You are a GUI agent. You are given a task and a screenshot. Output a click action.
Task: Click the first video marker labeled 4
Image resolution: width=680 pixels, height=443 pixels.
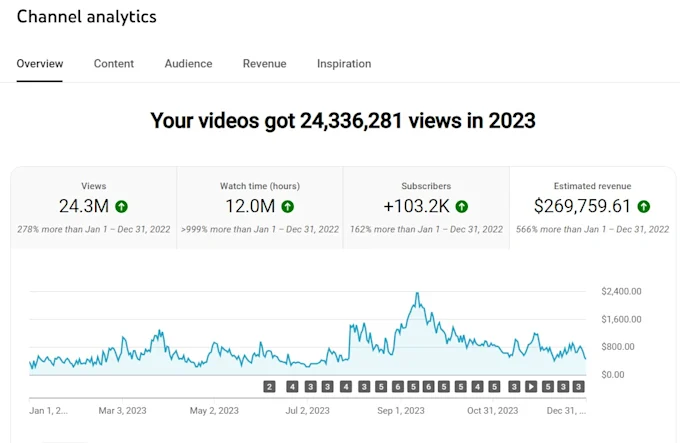292,386
